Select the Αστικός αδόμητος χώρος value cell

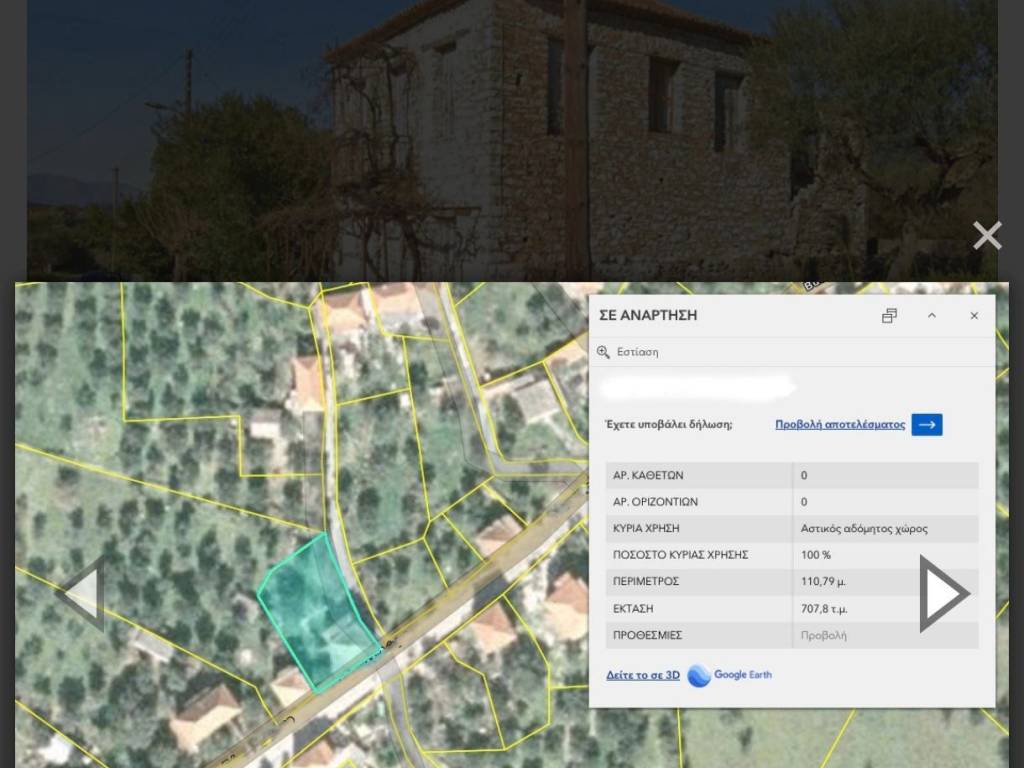click(x=863, y=528)
